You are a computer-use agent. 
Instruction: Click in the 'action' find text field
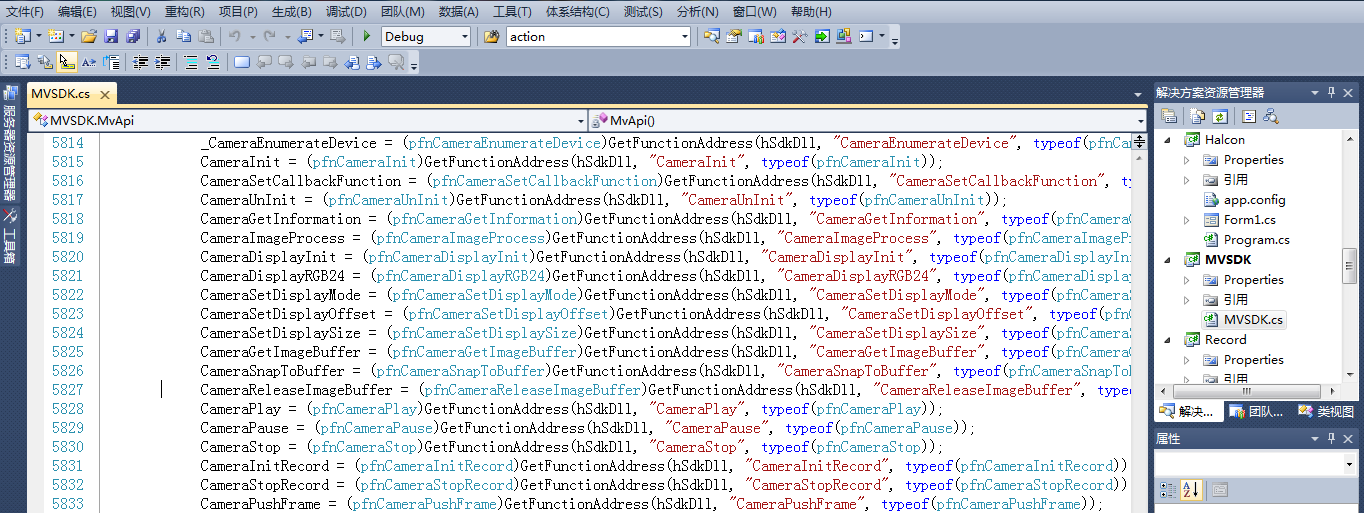[x=592, y=37]
